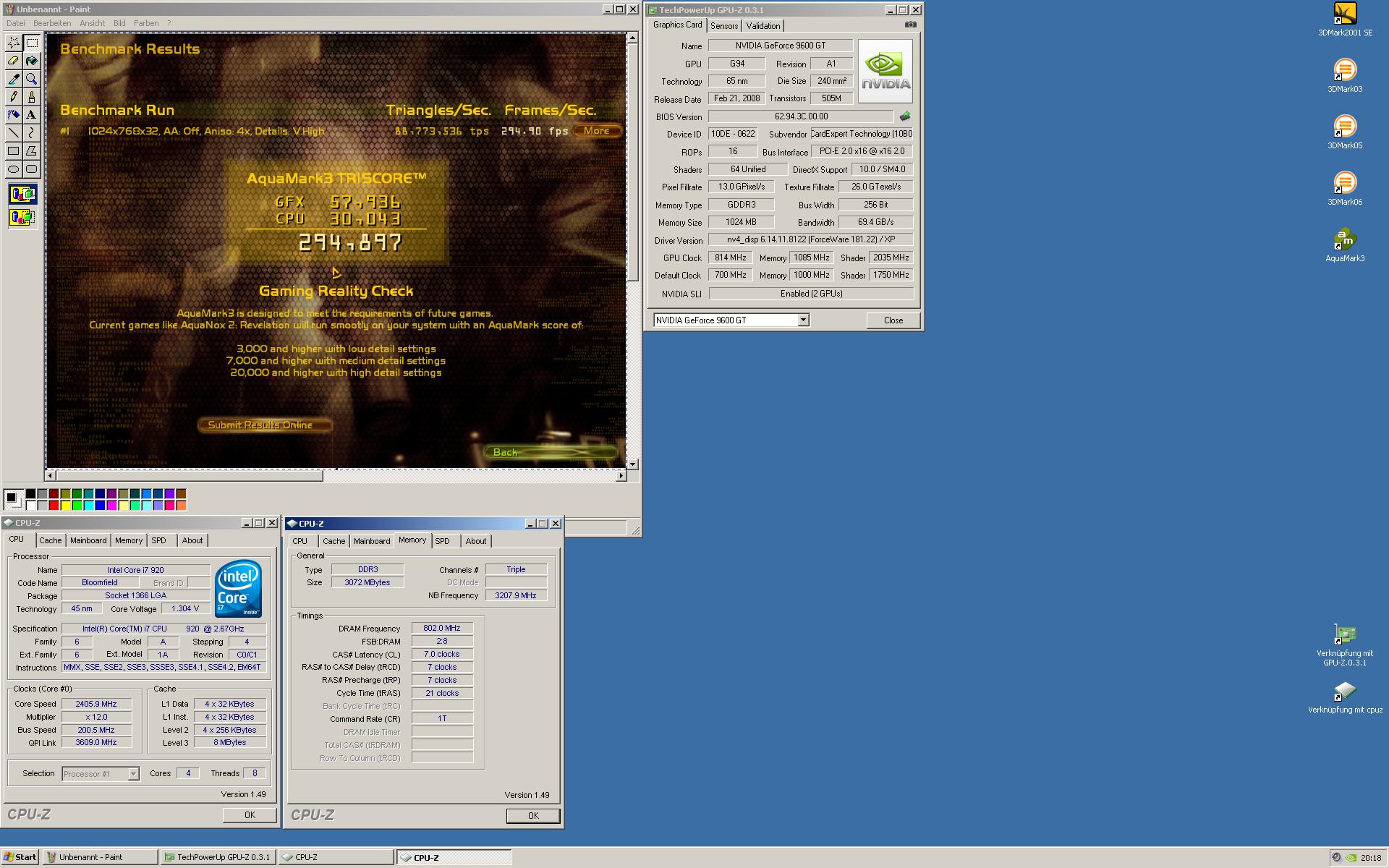
Task: Select the Rectangle shape tool
Action: (x=14, y=151)
